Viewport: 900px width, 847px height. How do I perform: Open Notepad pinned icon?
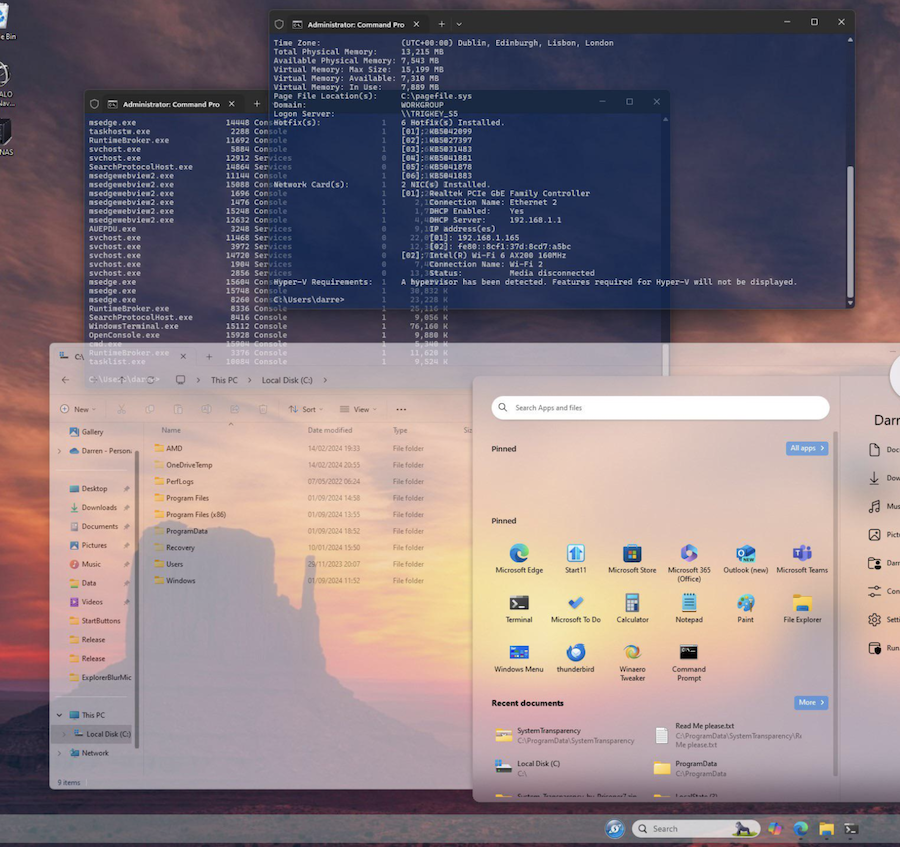(x=689, y=608)
